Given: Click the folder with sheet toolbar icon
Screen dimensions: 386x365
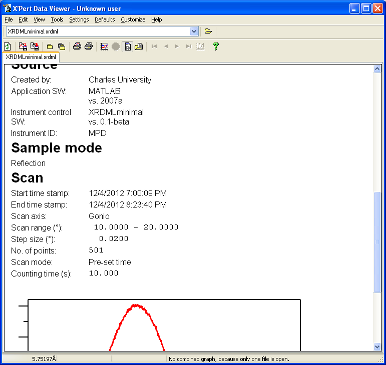Looking at the screenshot, I should [139, 47].
